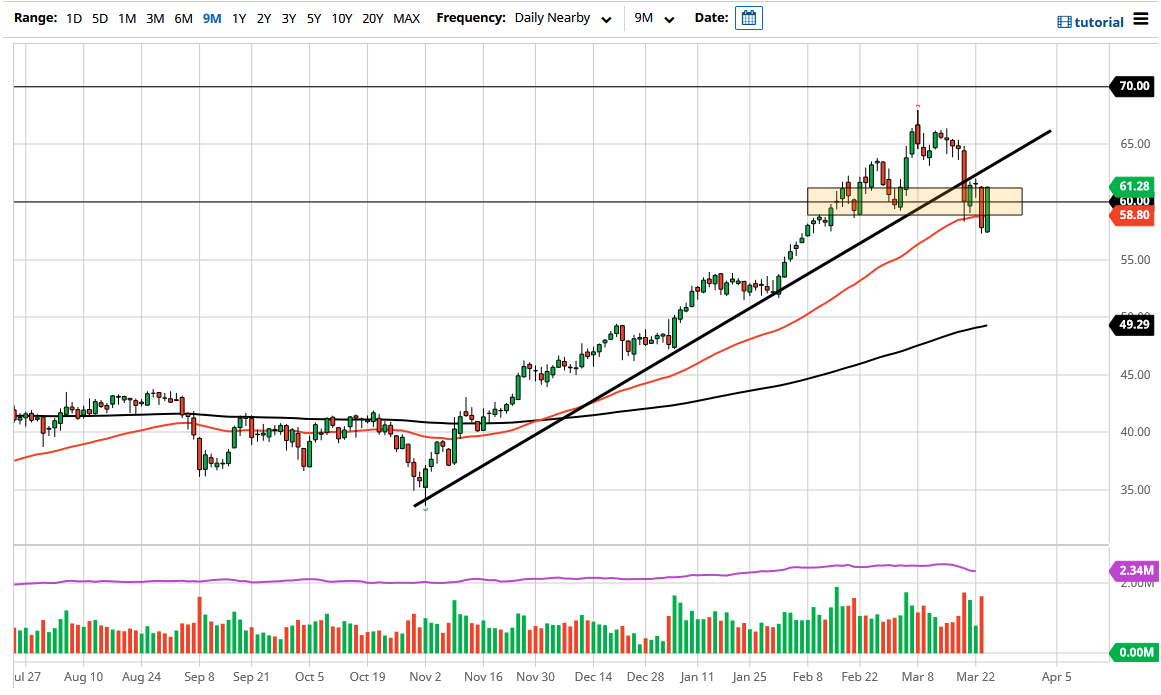The height and width of the screenshot is (695, 1161).
Task: Click the black 70.00 price flag
Action: click(x=1132, y=86)
